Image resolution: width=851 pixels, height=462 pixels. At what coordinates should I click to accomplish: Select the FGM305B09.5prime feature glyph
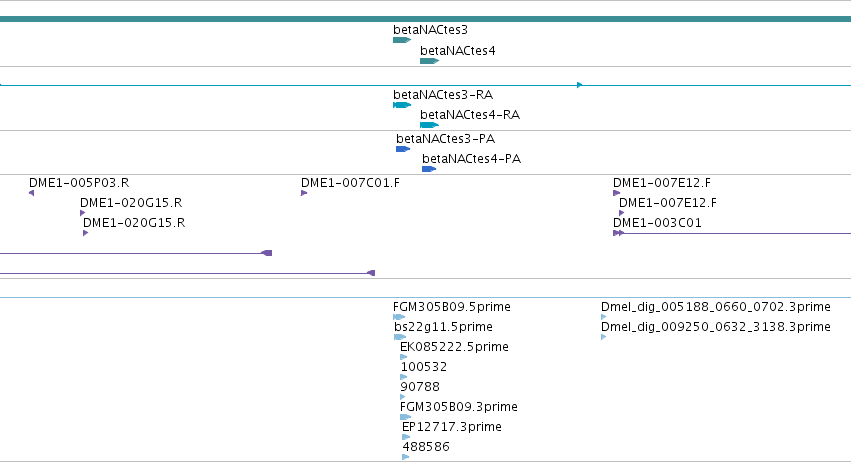click(399, 317)
